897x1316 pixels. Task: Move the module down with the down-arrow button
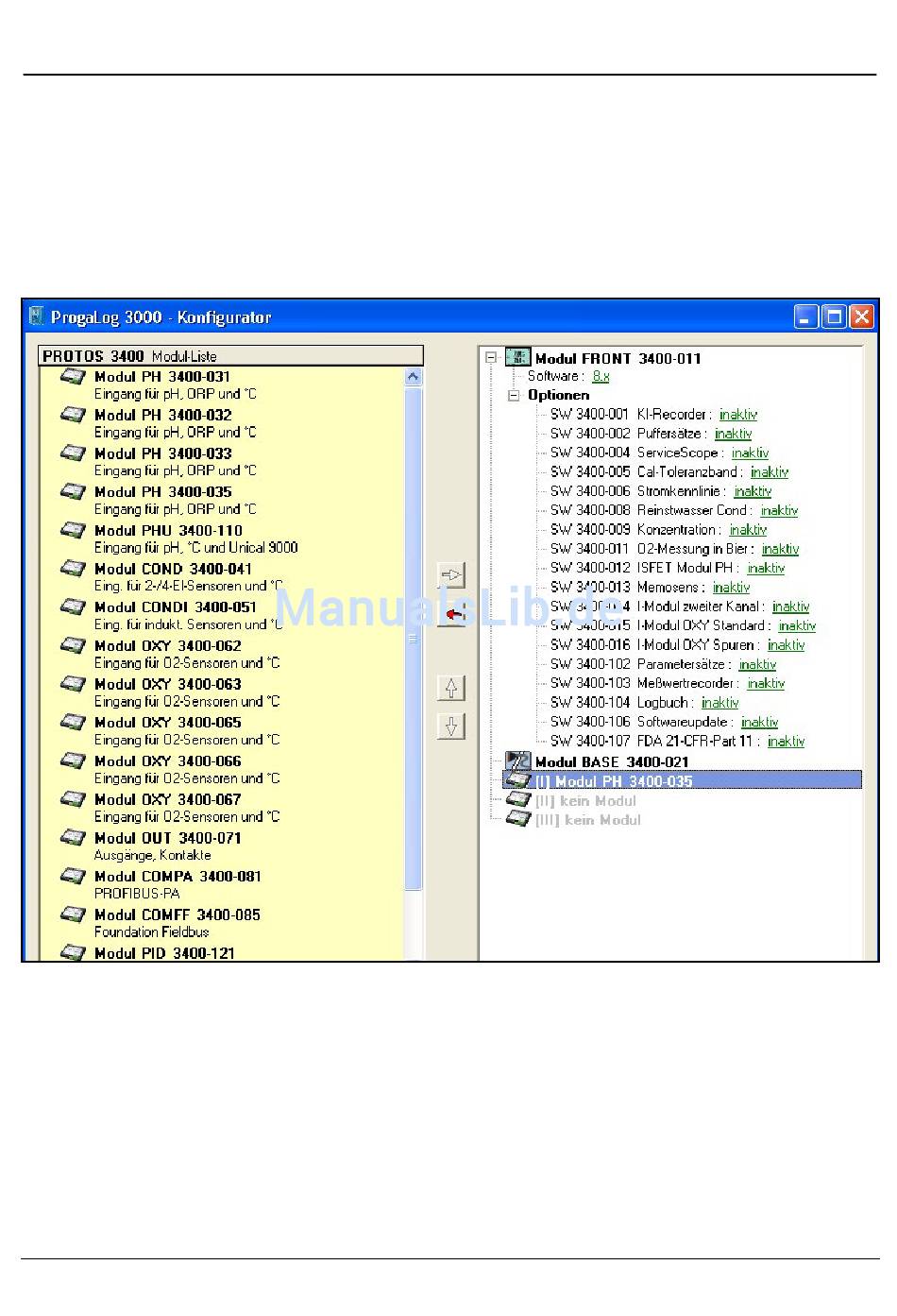pos(451,726)
